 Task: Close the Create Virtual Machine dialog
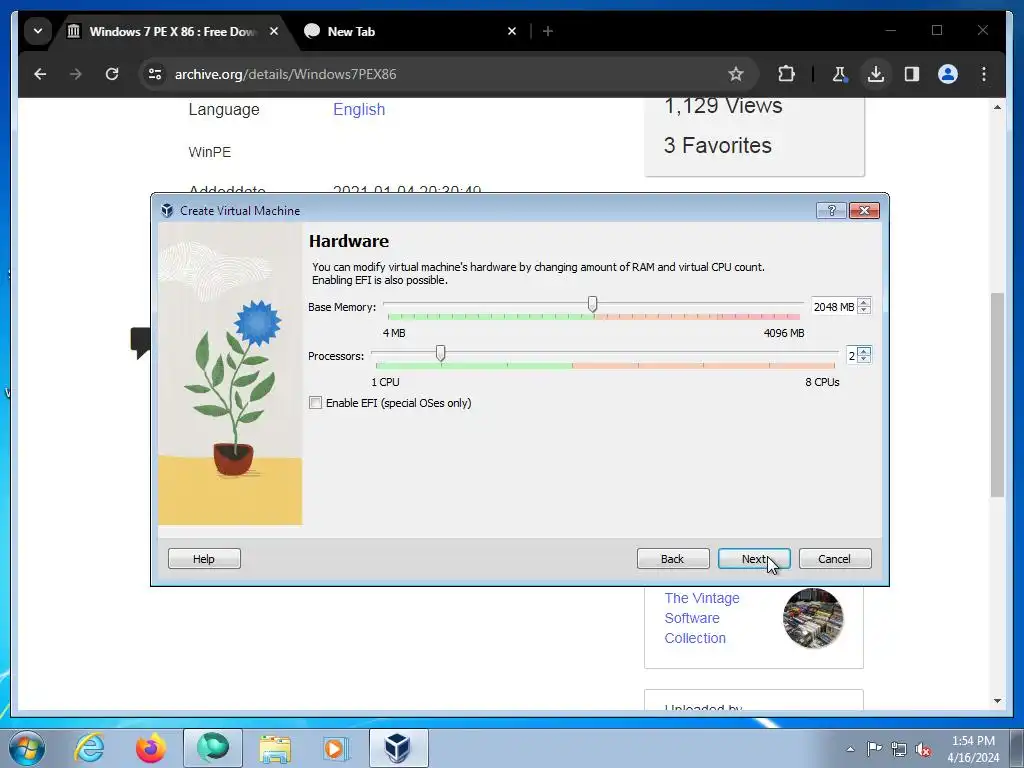(x=864, y=210)
